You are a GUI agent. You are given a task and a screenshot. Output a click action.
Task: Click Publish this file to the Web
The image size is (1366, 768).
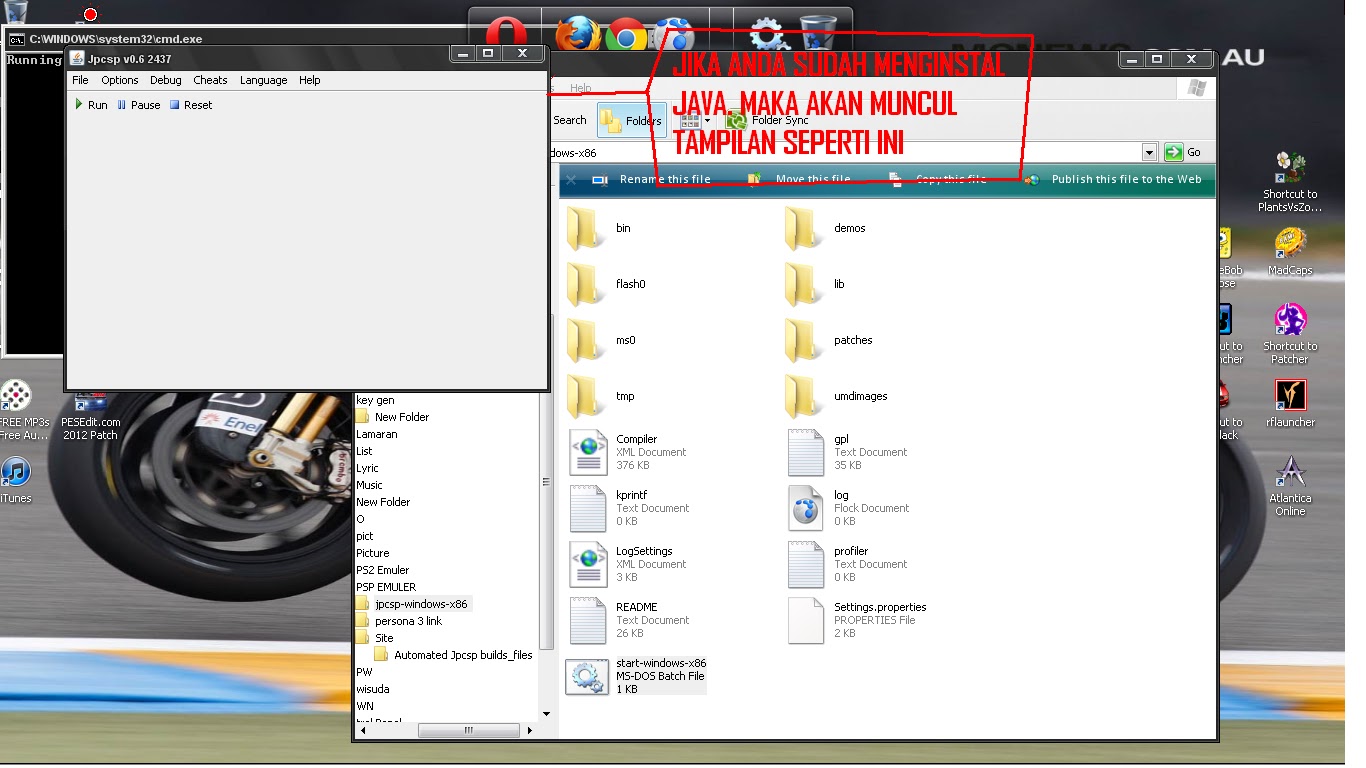tap(1113, 179)
